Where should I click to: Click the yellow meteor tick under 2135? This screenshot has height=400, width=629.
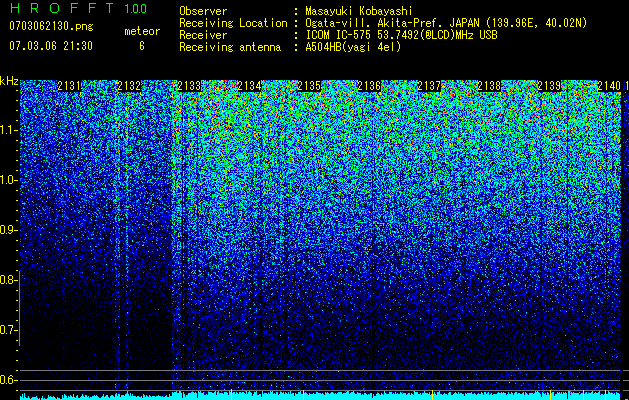(303, 394)
